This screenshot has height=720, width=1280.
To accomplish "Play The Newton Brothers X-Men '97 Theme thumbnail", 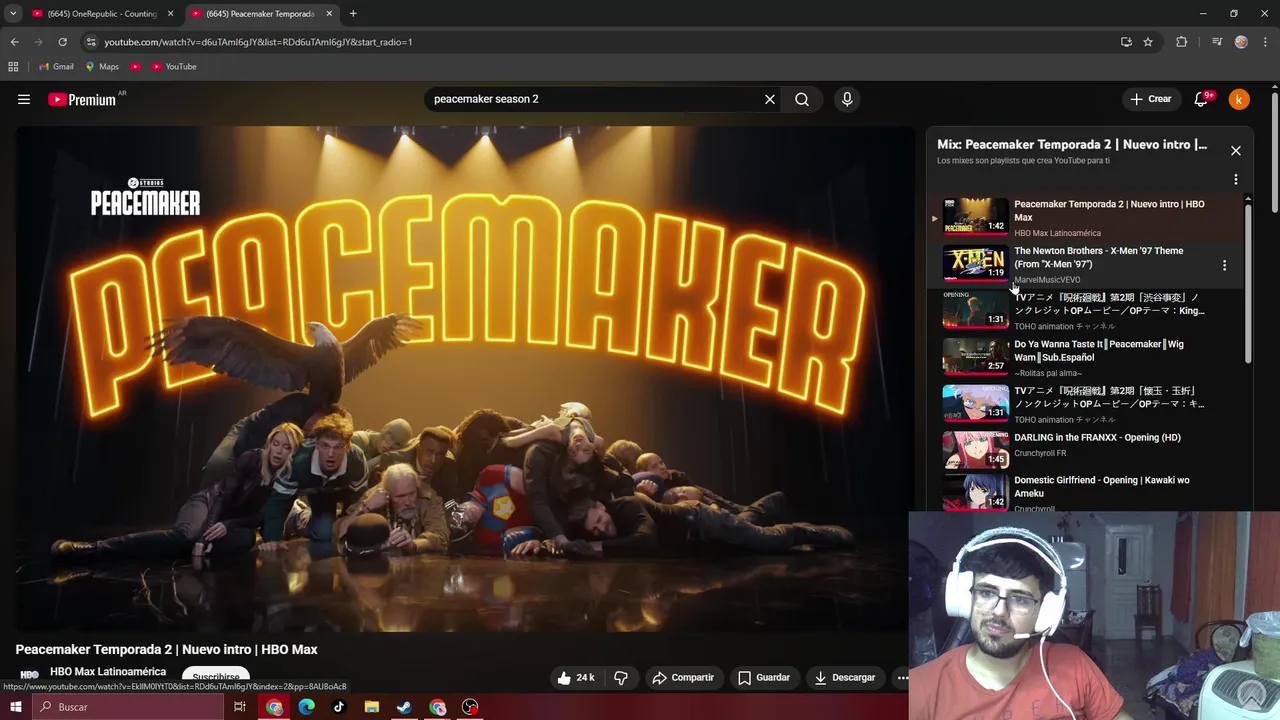I will coord(975,264).
